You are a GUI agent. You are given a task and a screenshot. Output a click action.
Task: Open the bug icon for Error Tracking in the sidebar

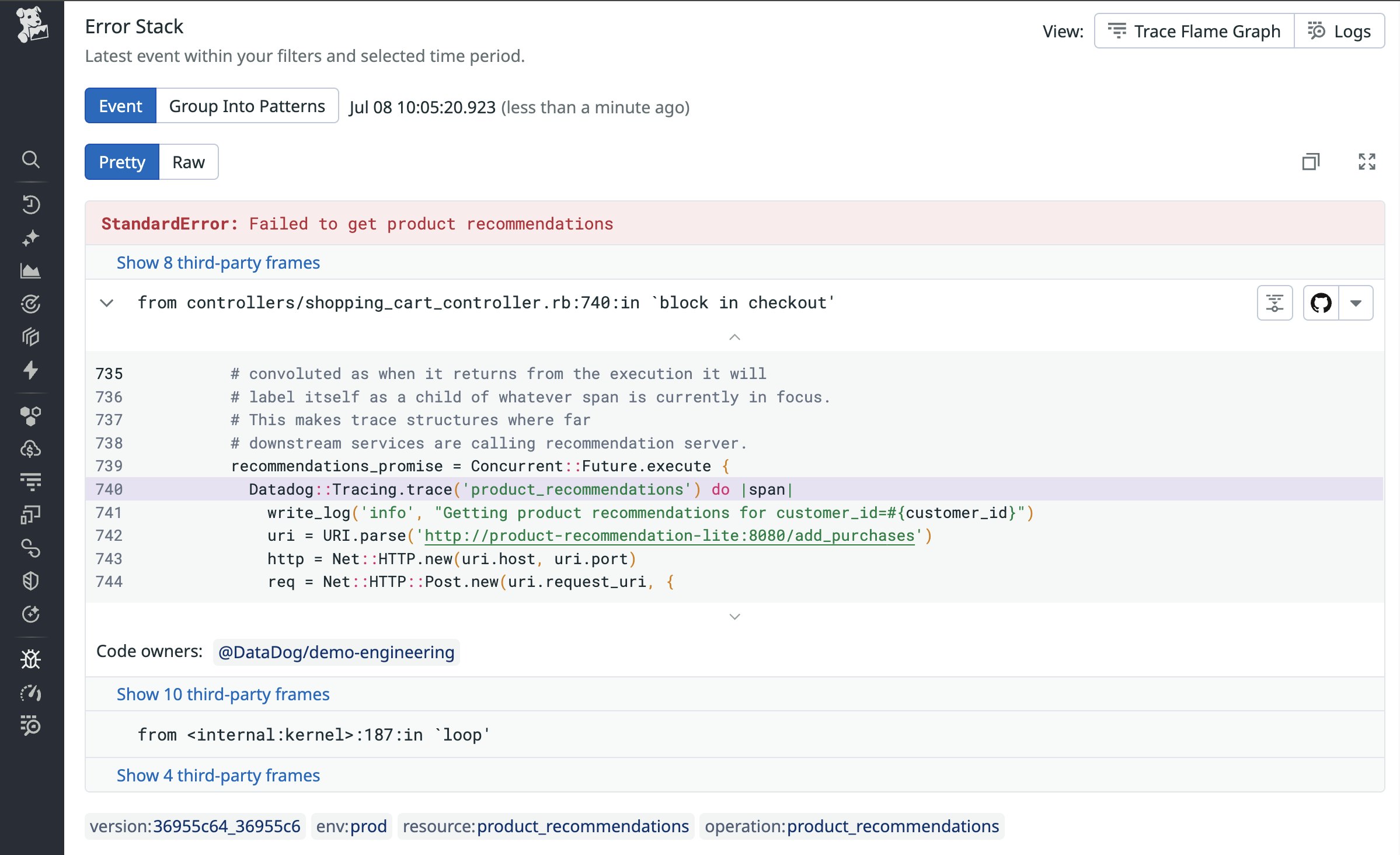click(x=30, y=659)
